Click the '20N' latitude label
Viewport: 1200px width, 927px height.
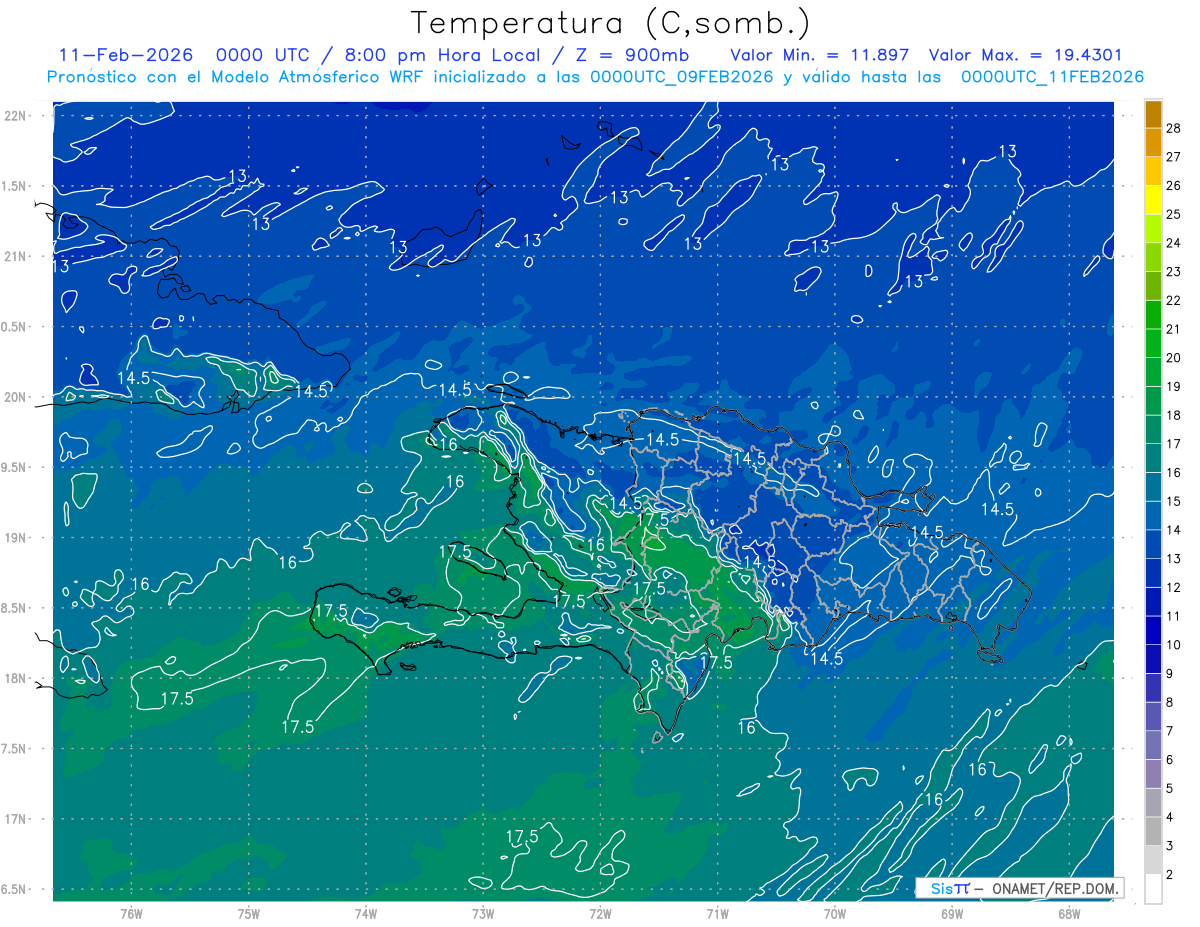click(x=16, y=398)
